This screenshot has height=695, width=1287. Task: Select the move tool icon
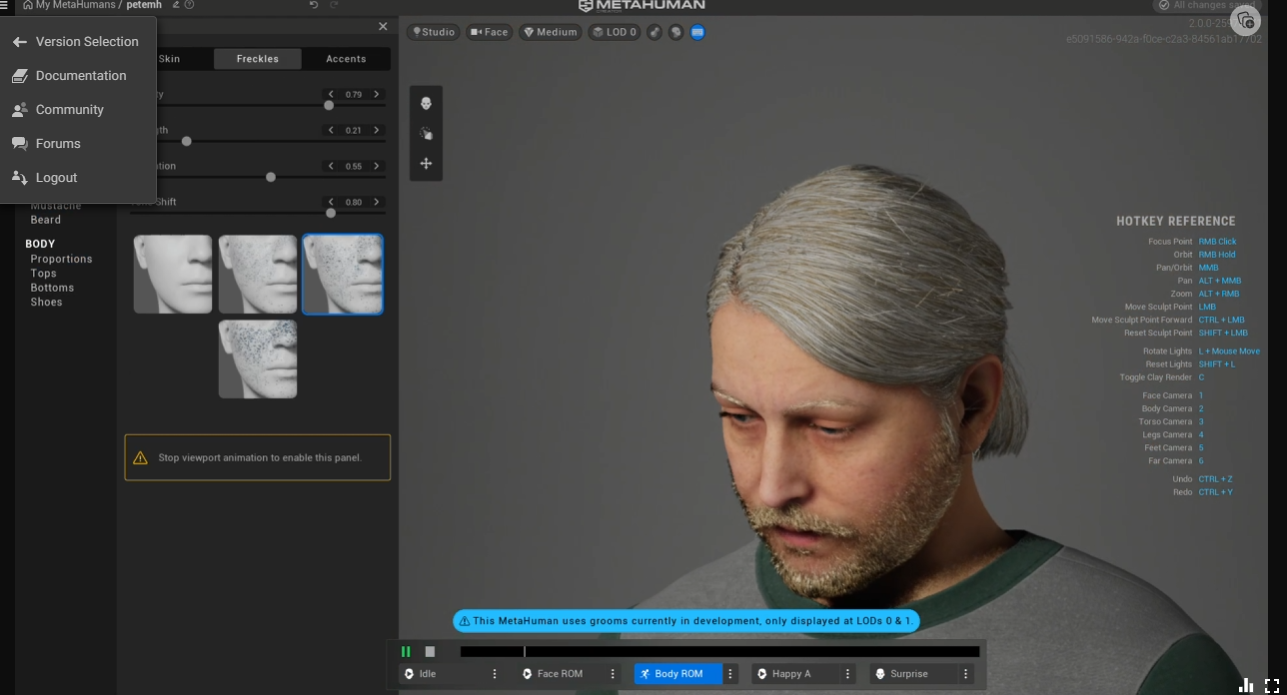click(x=426, y=163)
